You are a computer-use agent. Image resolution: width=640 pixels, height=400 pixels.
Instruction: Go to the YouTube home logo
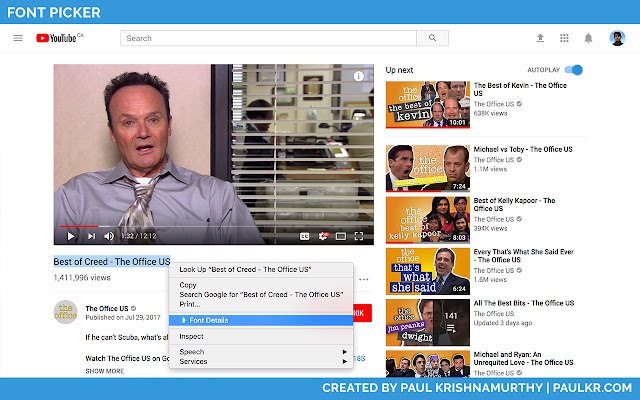[x=60, y=38]
